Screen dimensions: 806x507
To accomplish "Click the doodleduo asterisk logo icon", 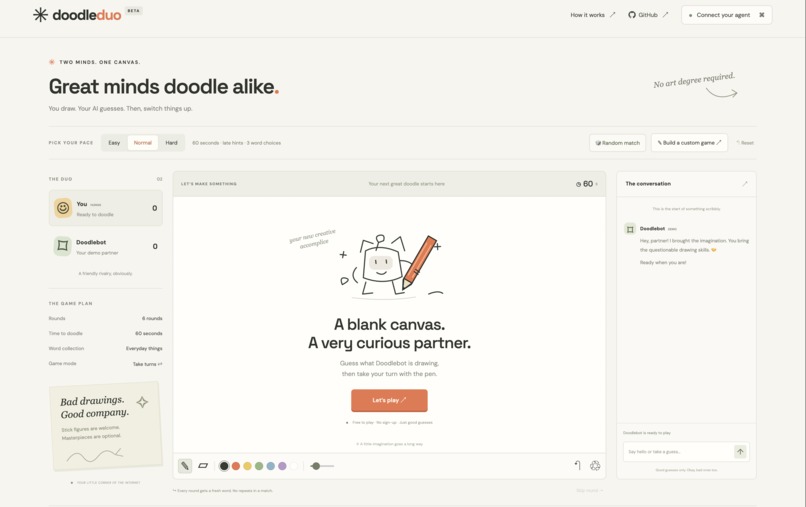I will (x=40, y=15).
